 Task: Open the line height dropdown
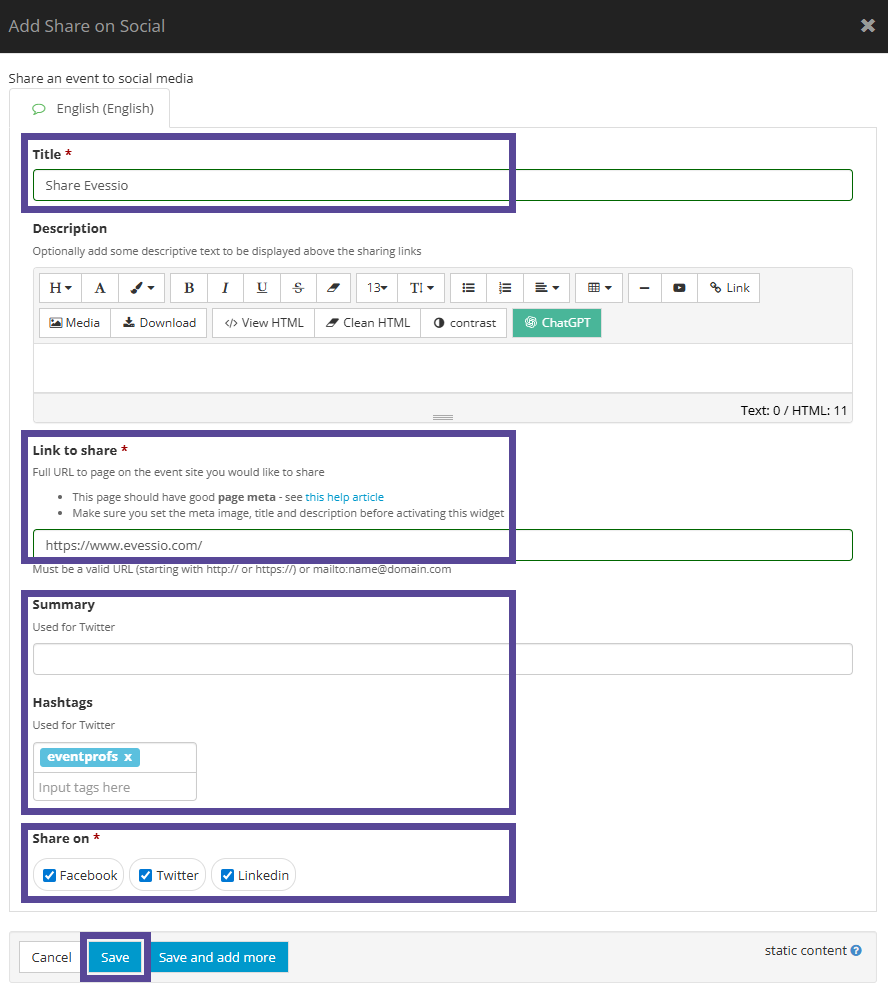click(x=421, y=288)
